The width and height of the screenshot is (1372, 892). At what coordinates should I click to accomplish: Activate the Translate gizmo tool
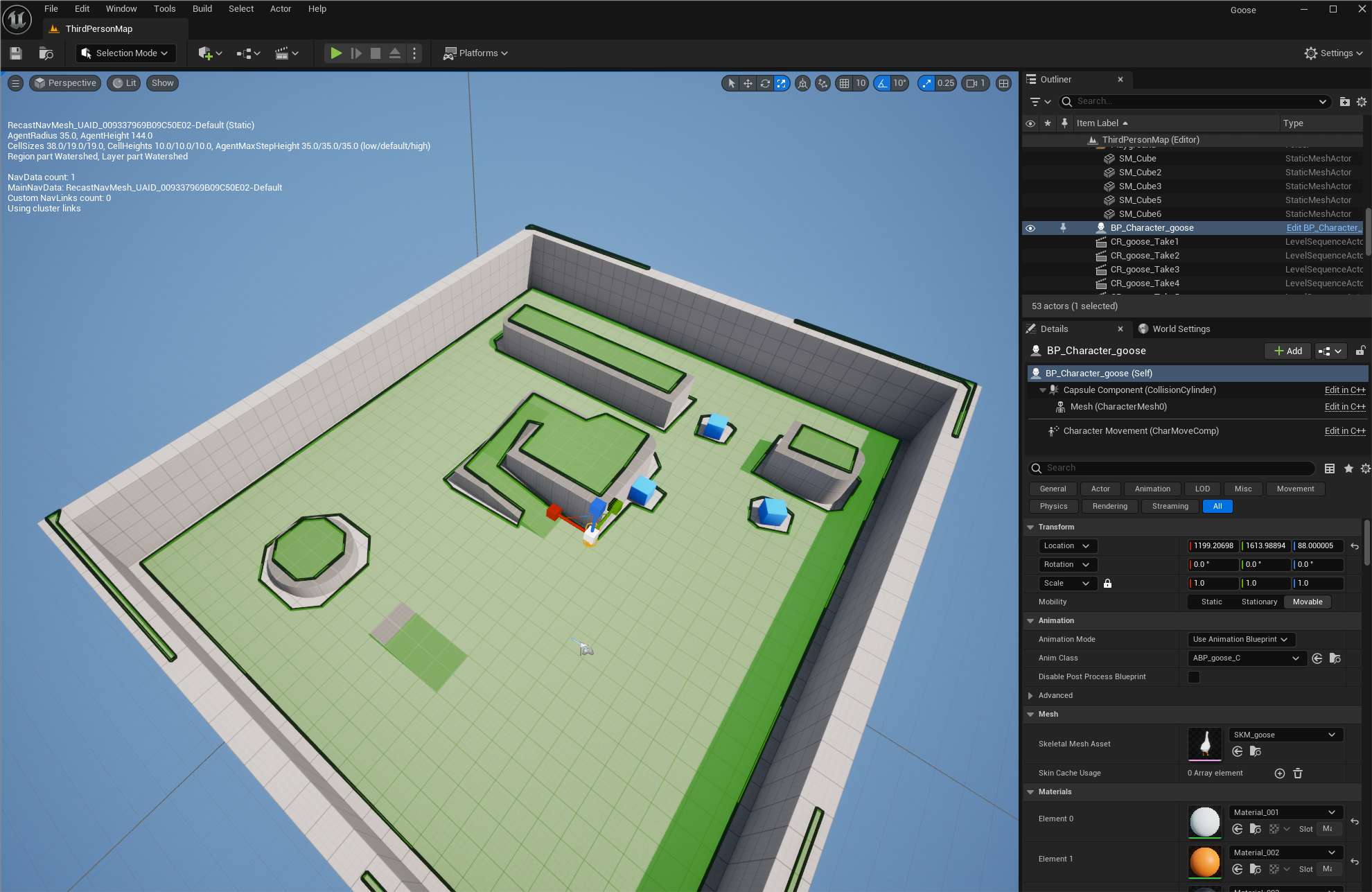(x=748, y=83)
